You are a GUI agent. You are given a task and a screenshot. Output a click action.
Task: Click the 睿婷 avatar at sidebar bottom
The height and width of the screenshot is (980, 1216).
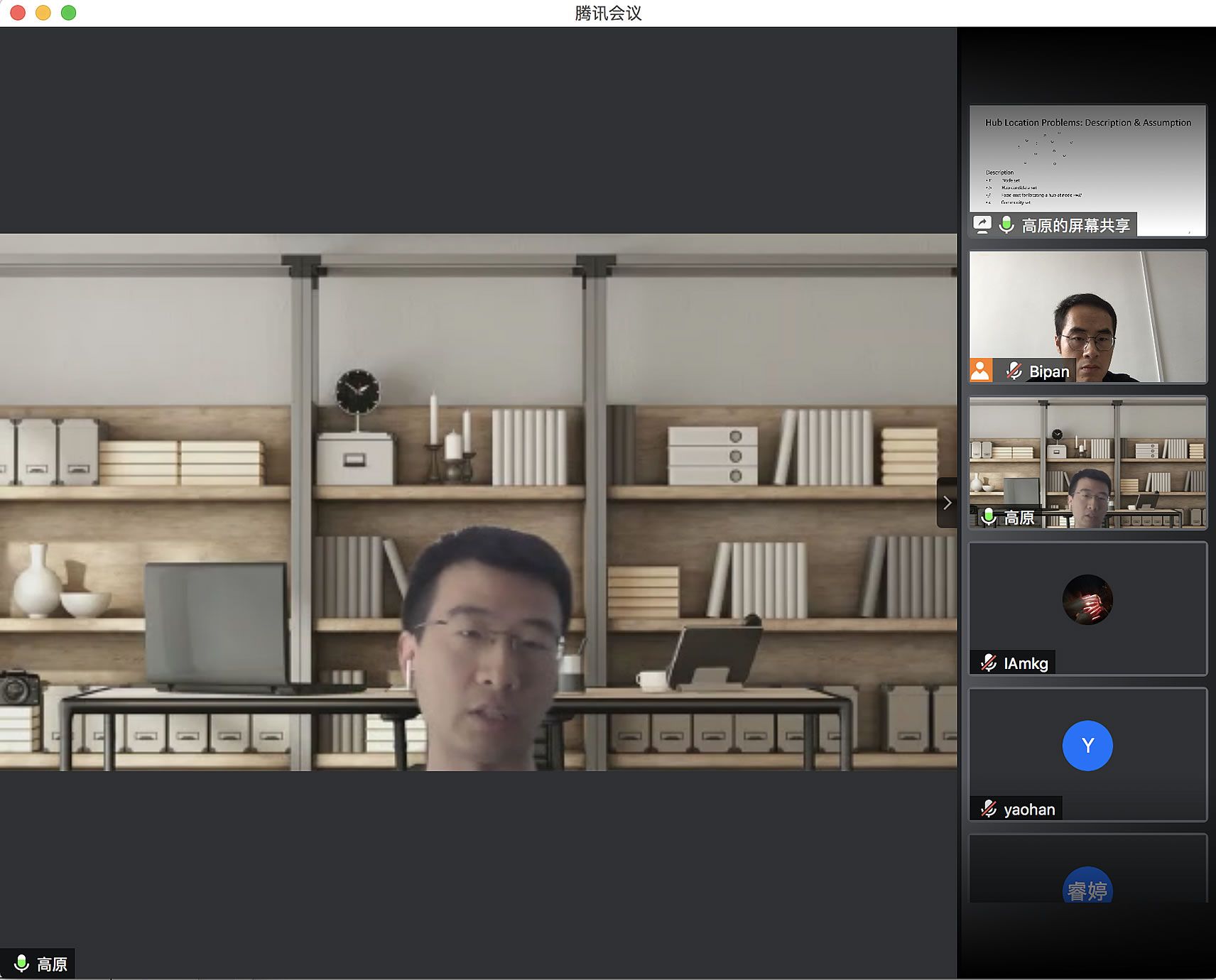coord(1087,888)
